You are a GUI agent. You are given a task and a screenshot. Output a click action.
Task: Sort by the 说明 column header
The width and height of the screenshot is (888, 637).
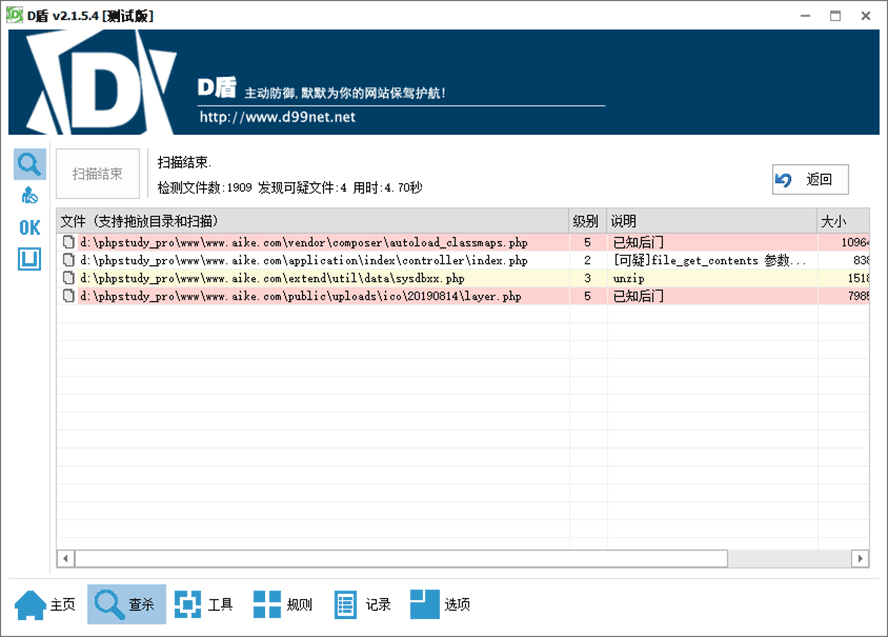click(x=710, y=221)
